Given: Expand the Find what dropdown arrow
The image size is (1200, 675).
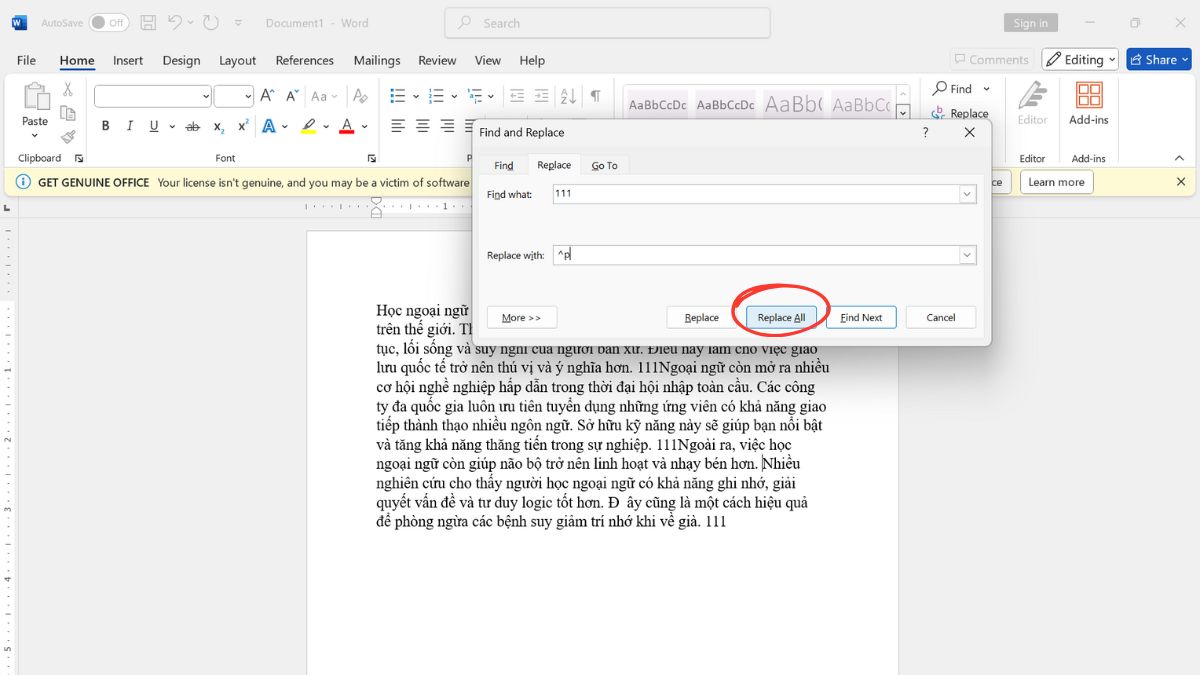Looking at the screenshot, I should pos(967,194).
